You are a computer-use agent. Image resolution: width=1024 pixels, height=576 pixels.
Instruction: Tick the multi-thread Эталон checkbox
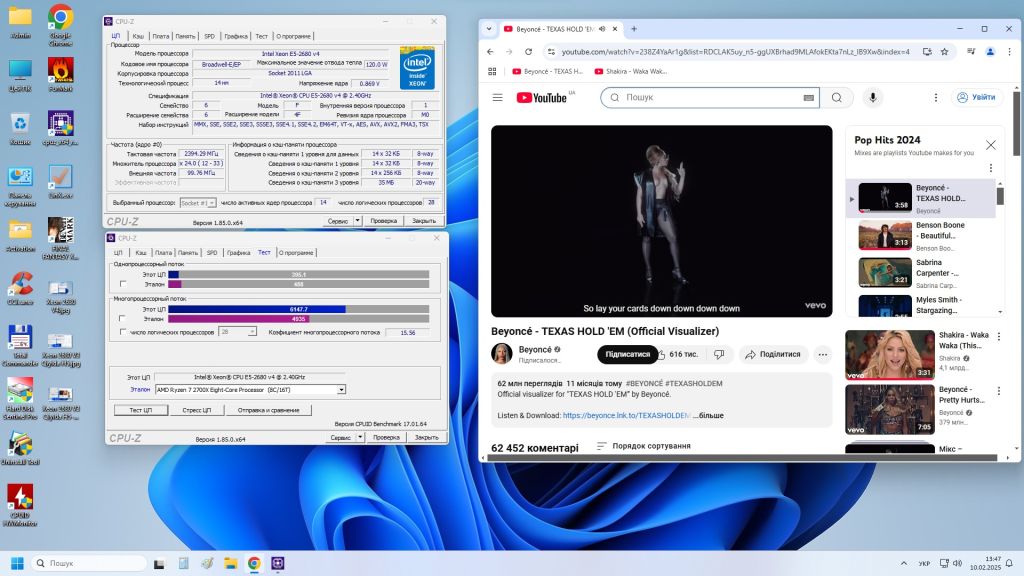pos(123,319)
